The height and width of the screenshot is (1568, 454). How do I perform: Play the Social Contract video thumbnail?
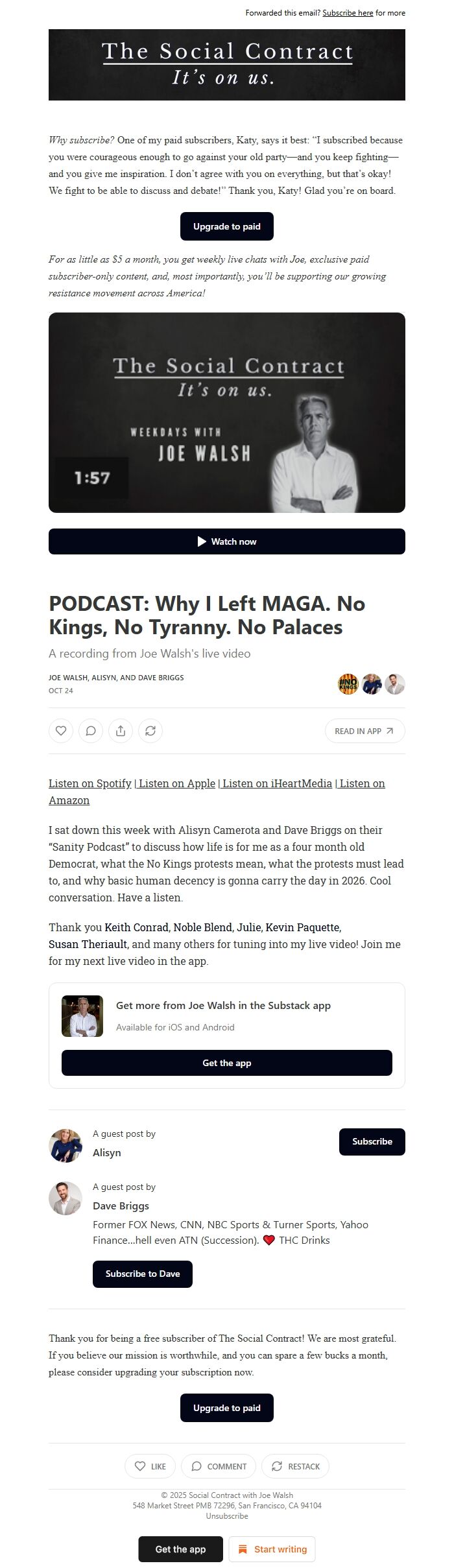click(x=227, y=412)
